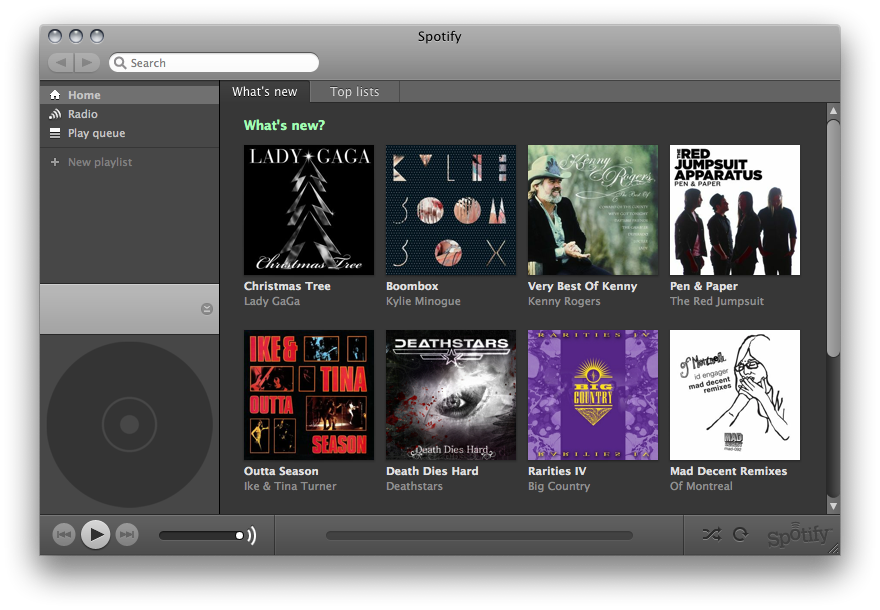
Task: Open the Big Country Rarities IV cover
Action: pos(593,395)
